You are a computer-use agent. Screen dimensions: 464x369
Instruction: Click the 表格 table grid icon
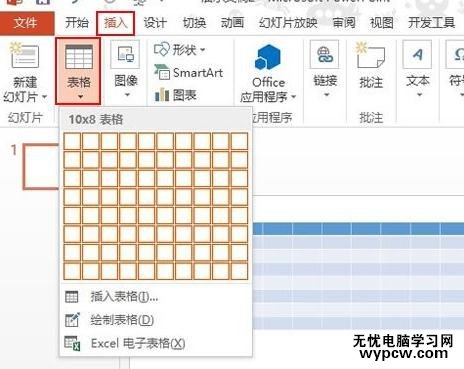tap(79, 57)
